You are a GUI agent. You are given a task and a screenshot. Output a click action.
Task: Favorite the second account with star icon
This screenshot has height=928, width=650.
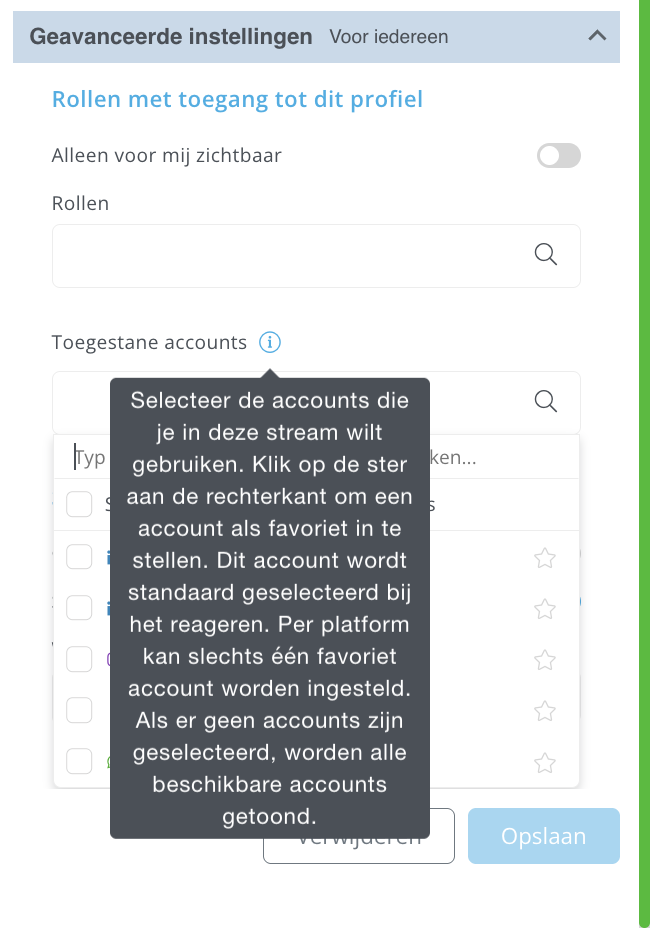point(545,608)
